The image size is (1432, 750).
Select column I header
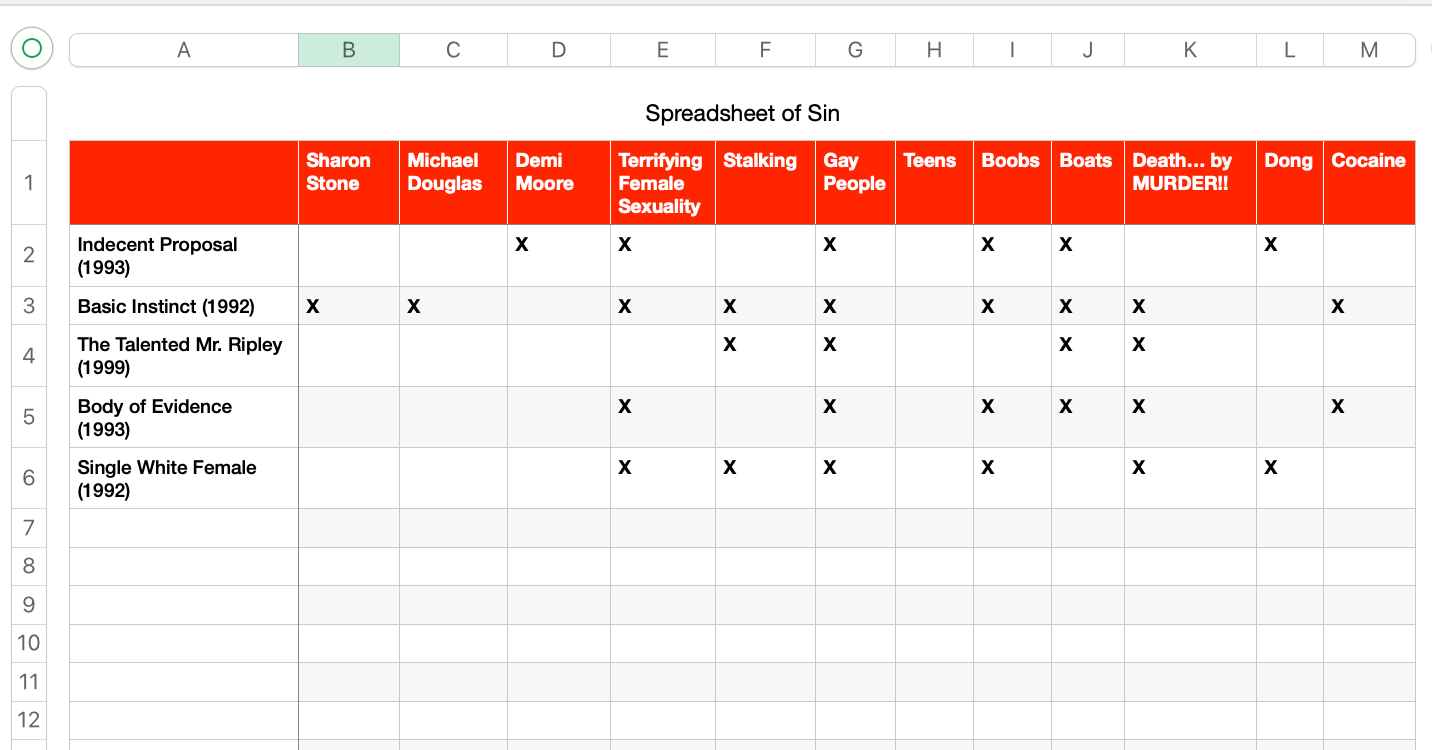[x=1012, y=50]
